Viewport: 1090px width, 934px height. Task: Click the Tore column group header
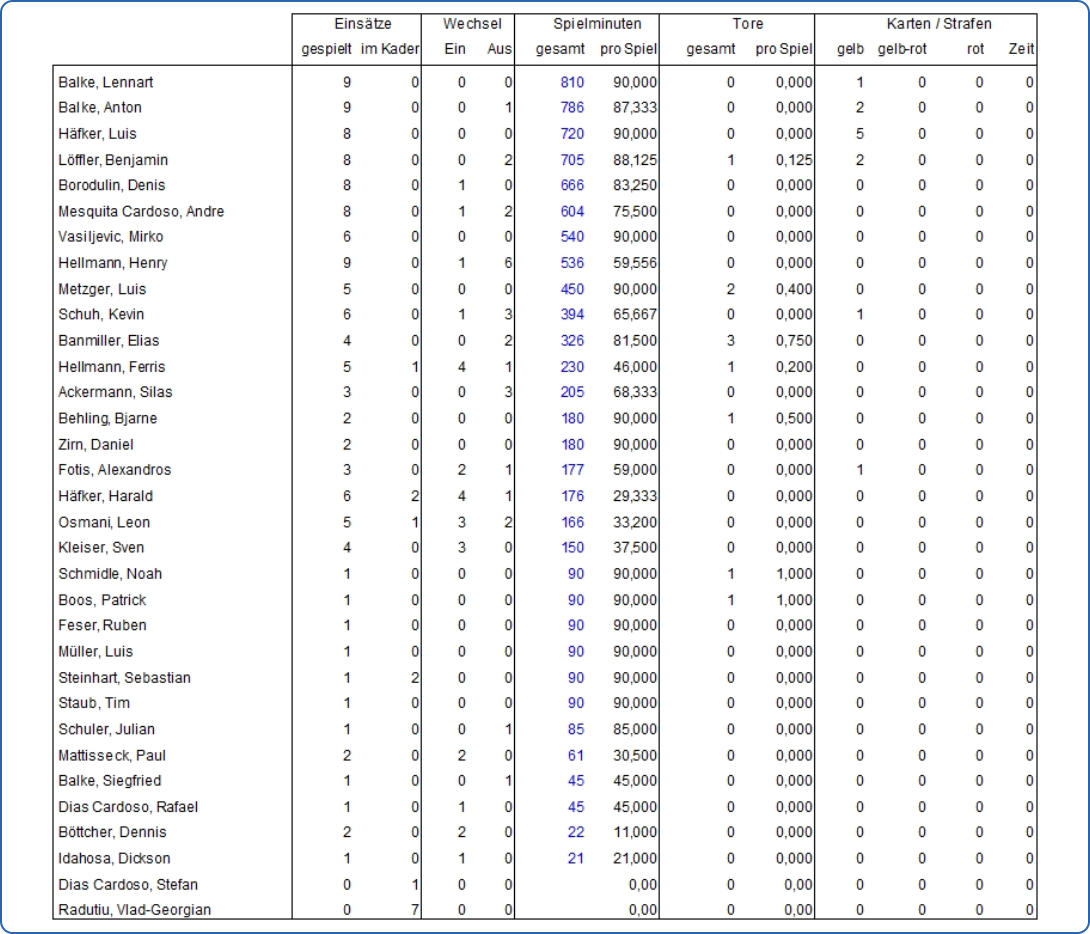tap(748, 24)
